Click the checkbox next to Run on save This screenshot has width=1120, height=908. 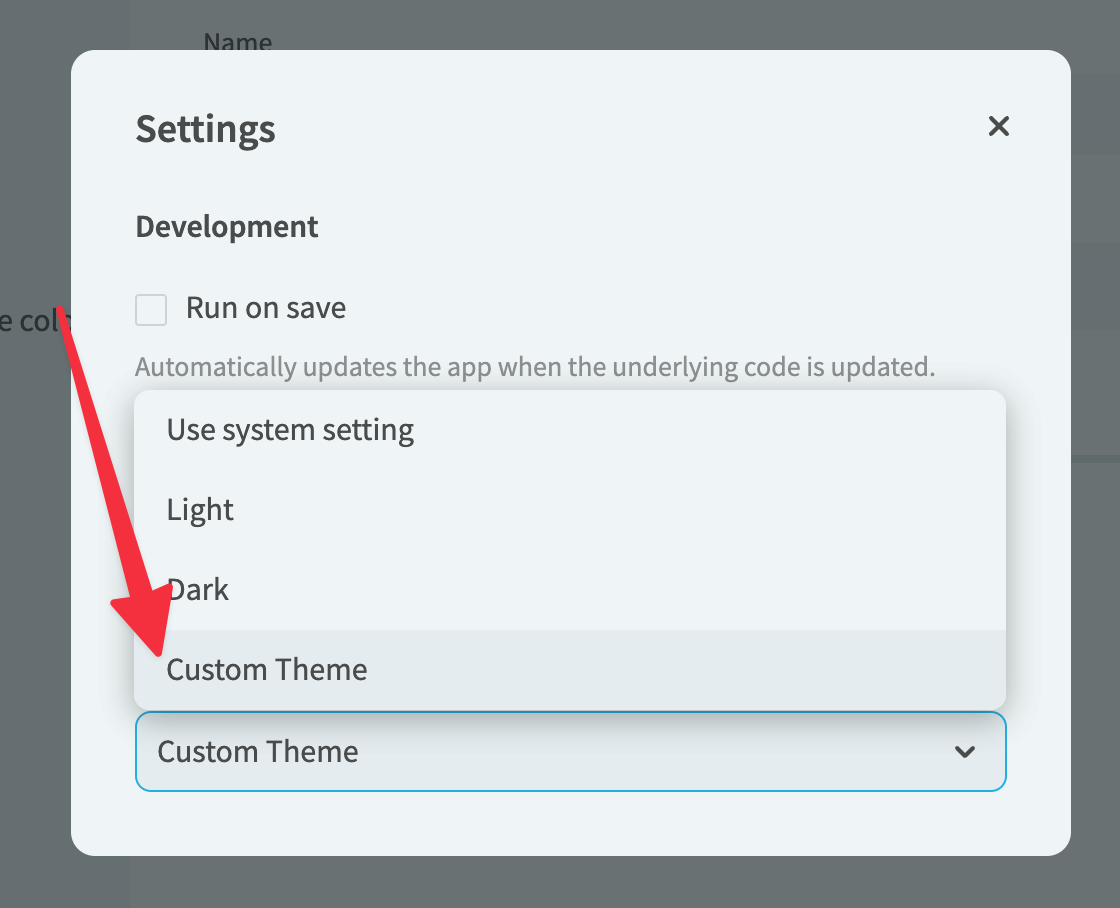(150, 310)
